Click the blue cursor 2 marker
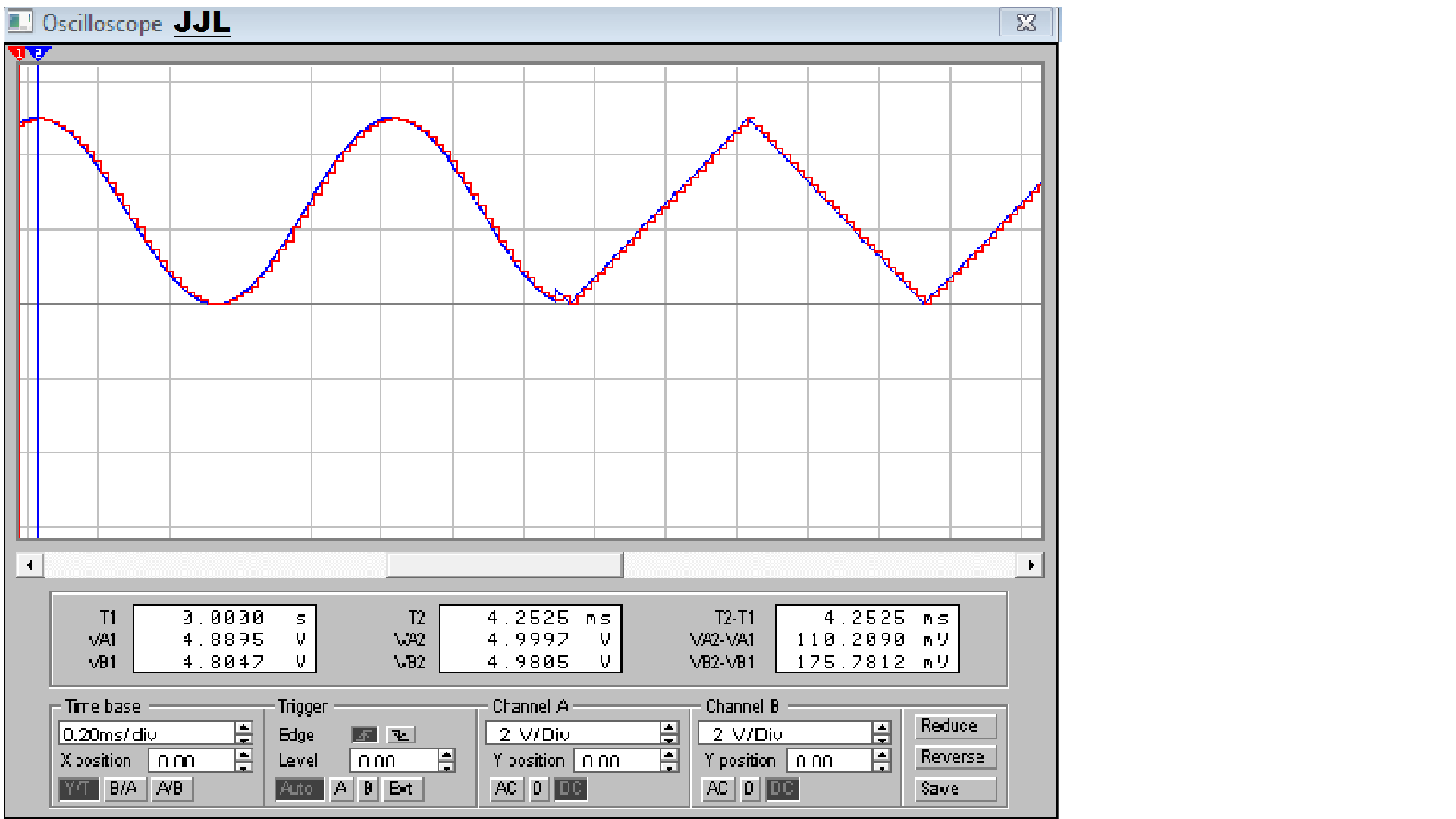The height and width of the screenshot is (819, 1456). (x=38, y=53)
